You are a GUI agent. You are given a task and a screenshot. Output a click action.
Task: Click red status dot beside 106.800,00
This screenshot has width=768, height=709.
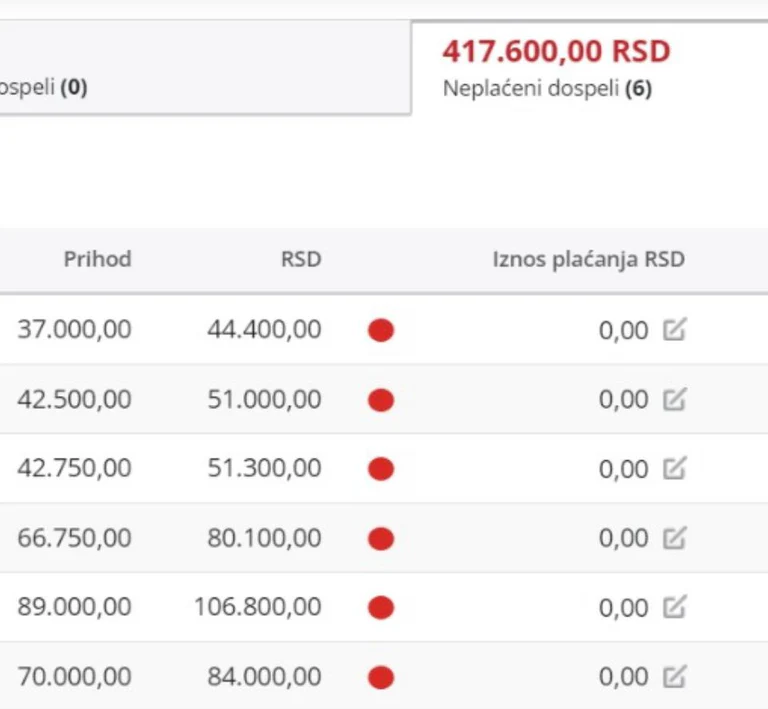point(381,608)
